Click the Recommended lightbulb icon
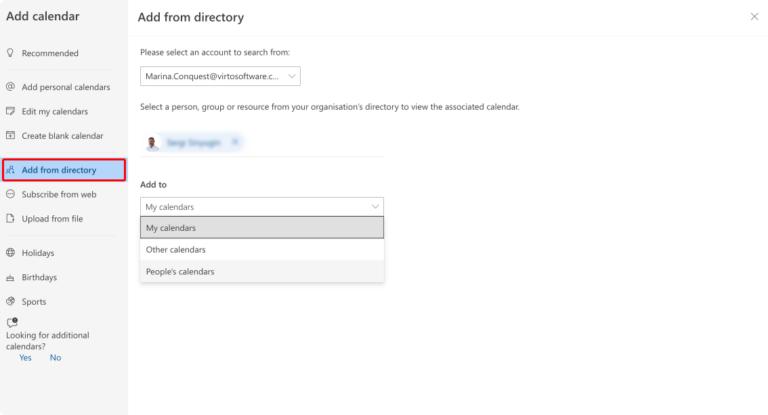768x415 pixels. click(x=10, y=52)
